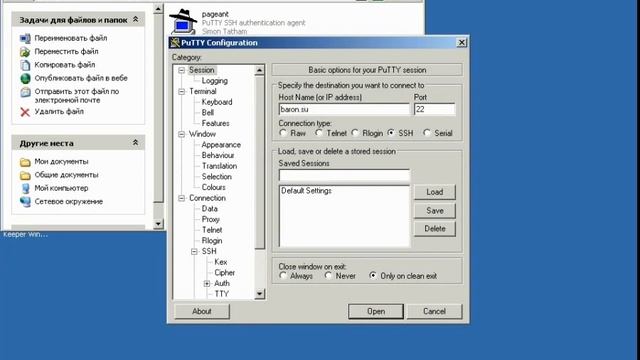Image resolution: width=640 pixels, height=360 pixels.
Task: Collapse the SSH tree node
Action: tap(194, 251)
